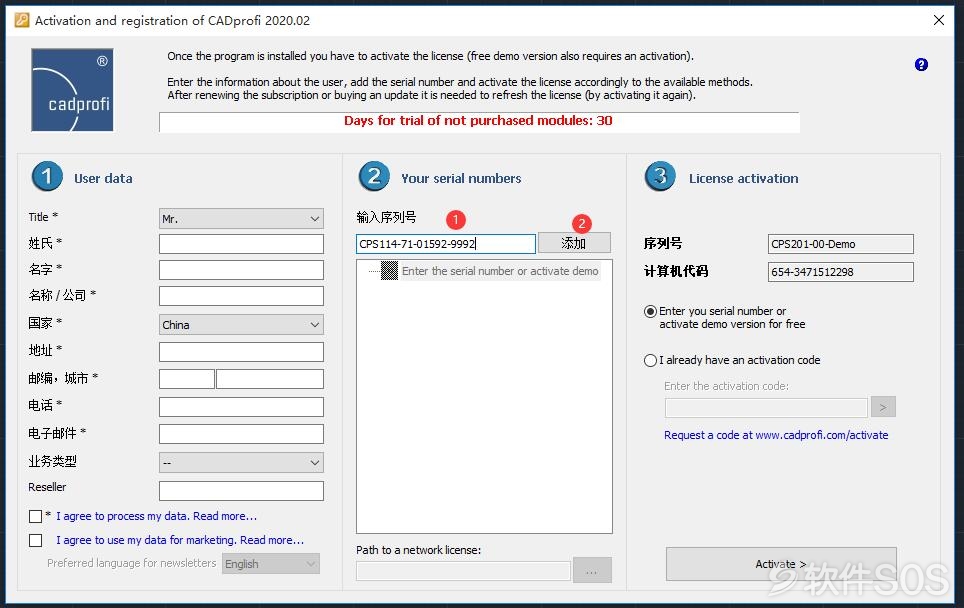The image size is (964, 608).
Task: Click the 城市 city input field
Action: pos(270,379)
